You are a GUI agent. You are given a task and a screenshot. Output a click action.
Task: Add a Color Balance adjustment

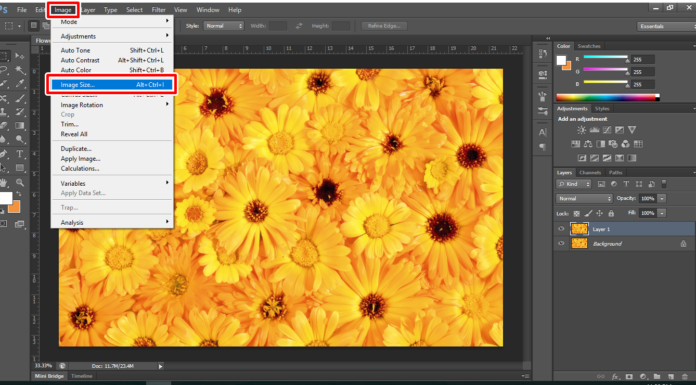pos(588,144)
